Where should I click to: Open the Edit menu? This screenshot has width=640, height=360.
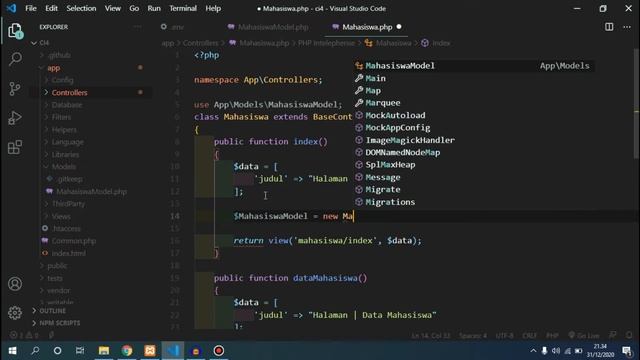point(51,8)
